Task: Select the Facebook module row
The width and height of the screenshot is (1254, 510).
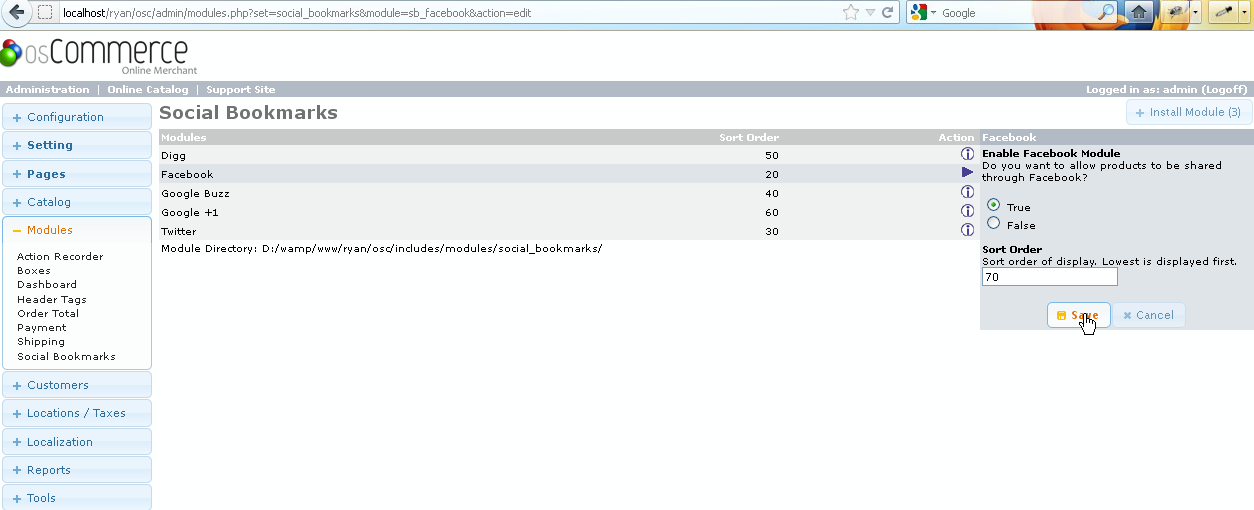Action: (567, 174)
